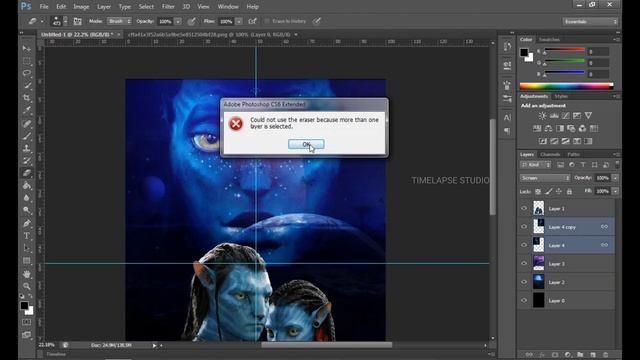
Task: Toggle Quick Mask mode in toolbox
Action: 27,322
